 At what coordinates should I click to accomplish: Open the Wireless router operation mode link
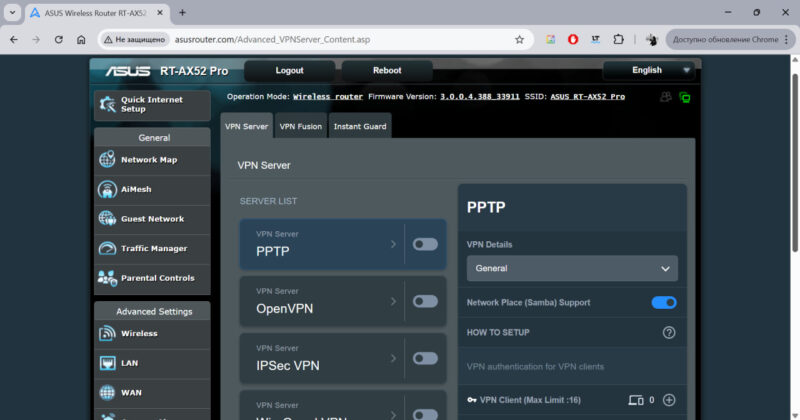coord(328,96)
